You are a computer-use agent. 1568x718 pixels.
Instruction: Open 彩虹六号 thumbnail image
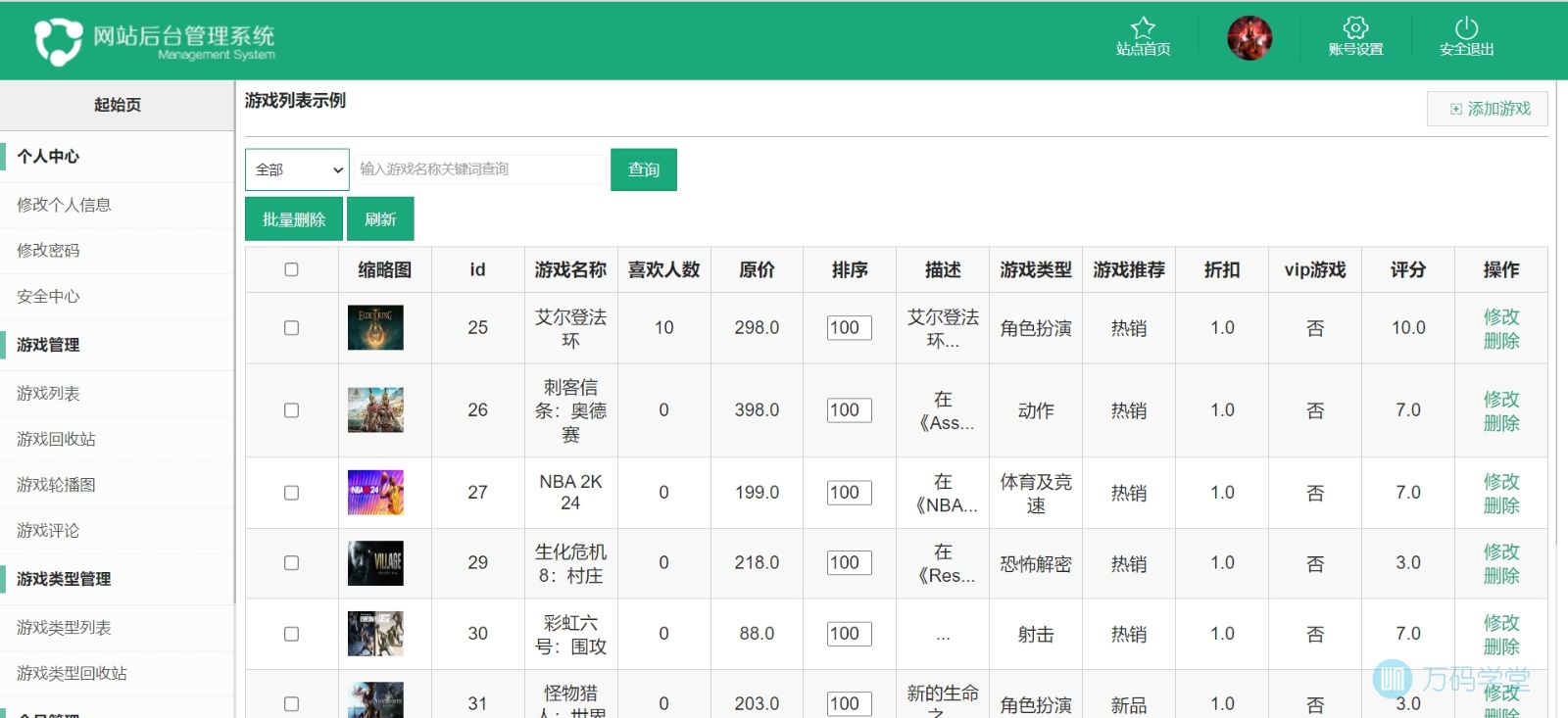tap(375, 633)
